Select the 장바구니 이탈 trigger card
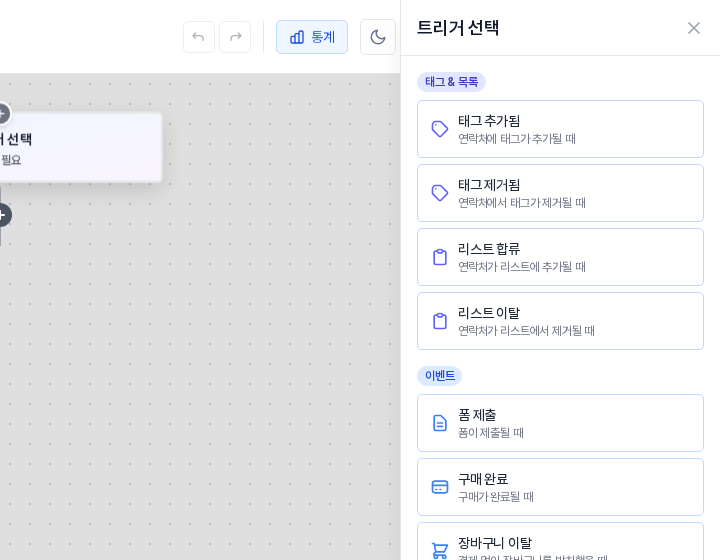 coord(560,542)
